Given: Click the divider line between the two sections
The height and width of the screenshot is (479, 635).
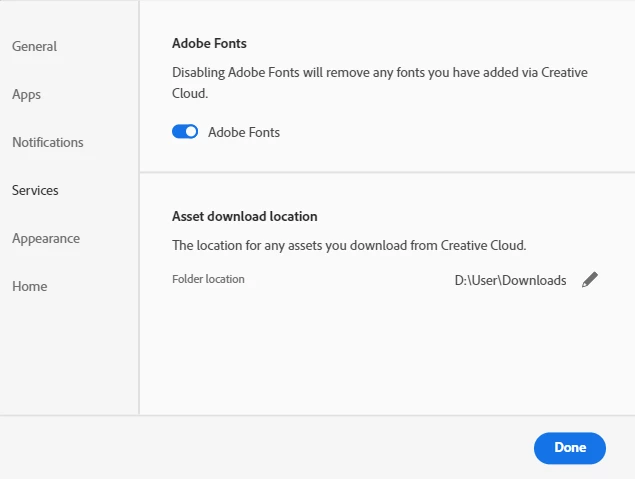Looking at the screenshot, I should coord(386,172).
